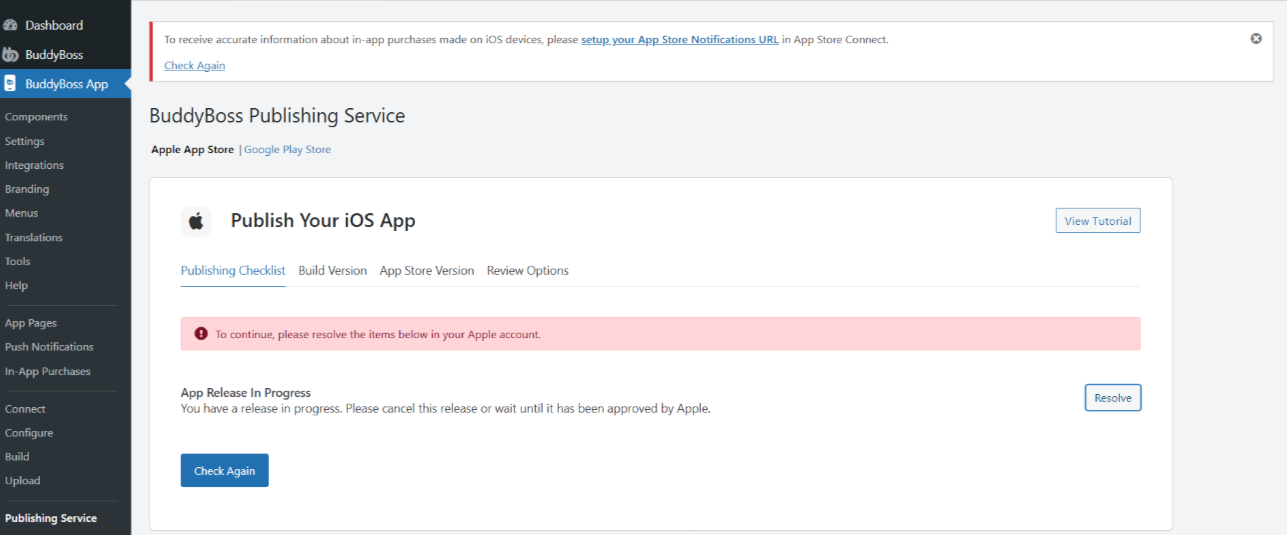Open the Configure submenu item
The width and height of the screenshot is (1287, 535).
(29, 433)
